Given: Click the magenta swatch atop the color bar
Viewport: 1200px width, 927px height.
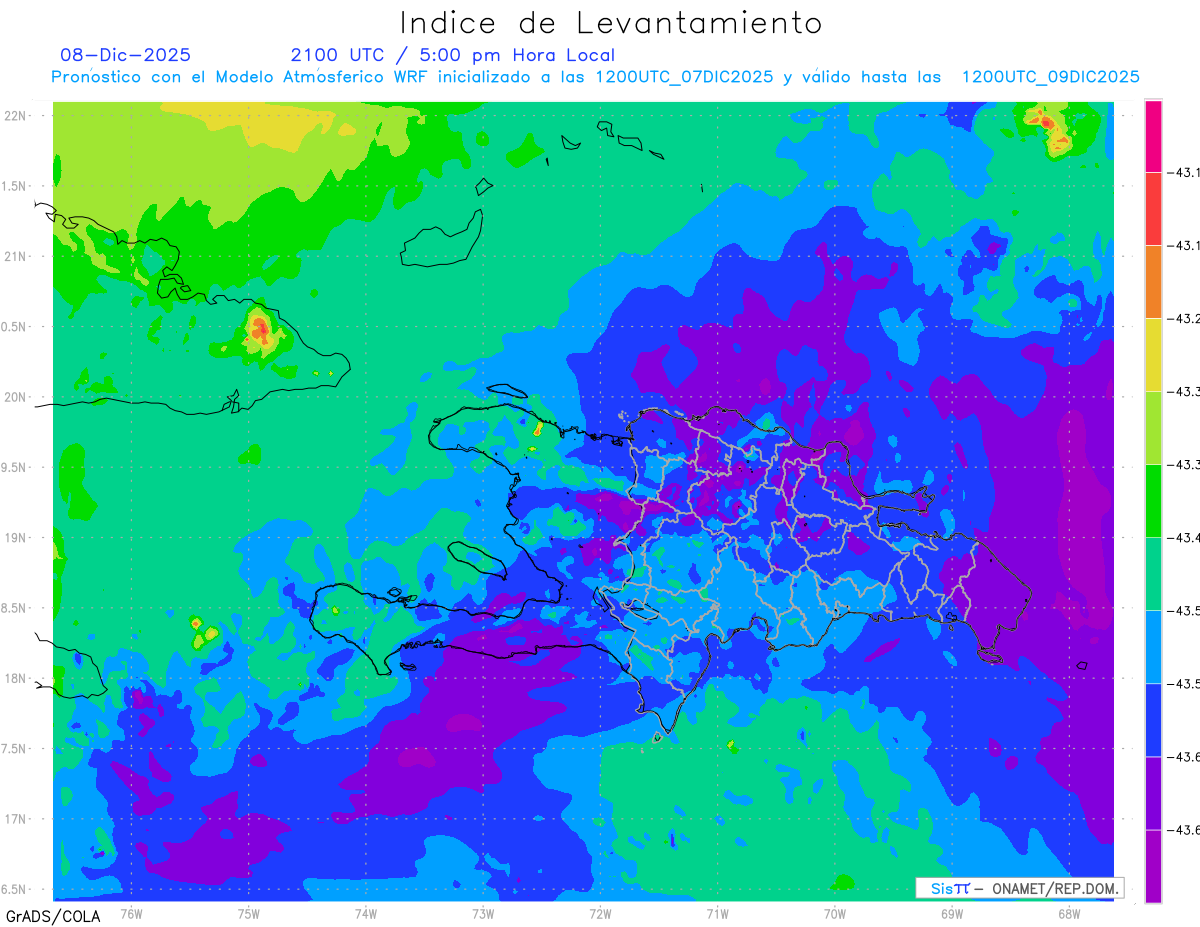Looking at the screenshot, I should 1153,136.
